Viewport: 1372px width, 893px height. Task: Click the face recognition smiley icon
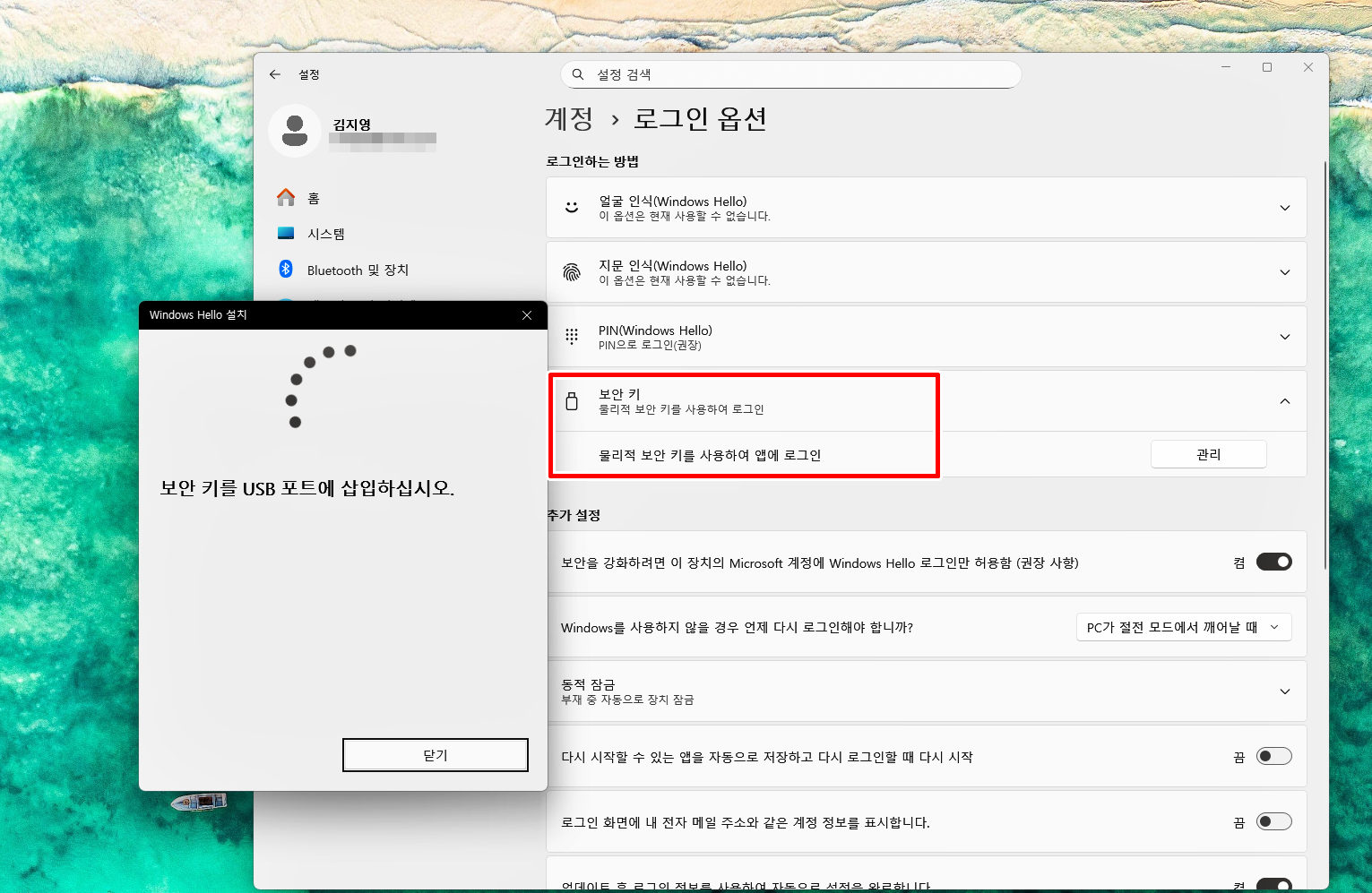(572, 208)
